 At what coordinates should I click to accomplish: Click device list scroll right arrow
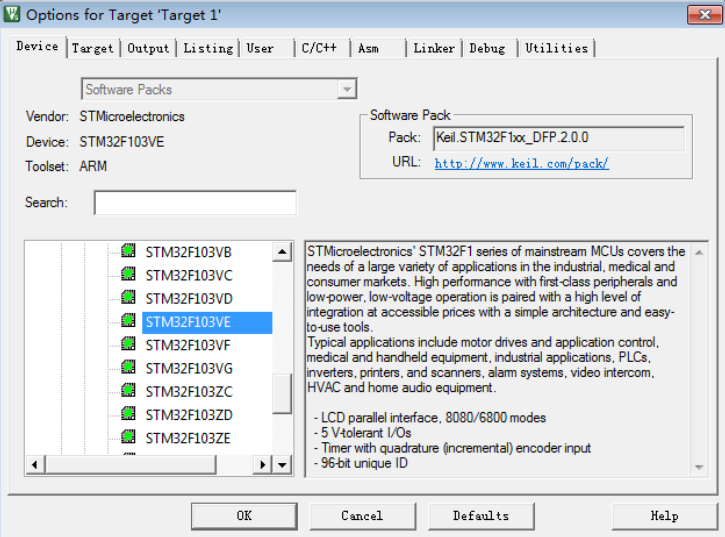coord(263,464)
